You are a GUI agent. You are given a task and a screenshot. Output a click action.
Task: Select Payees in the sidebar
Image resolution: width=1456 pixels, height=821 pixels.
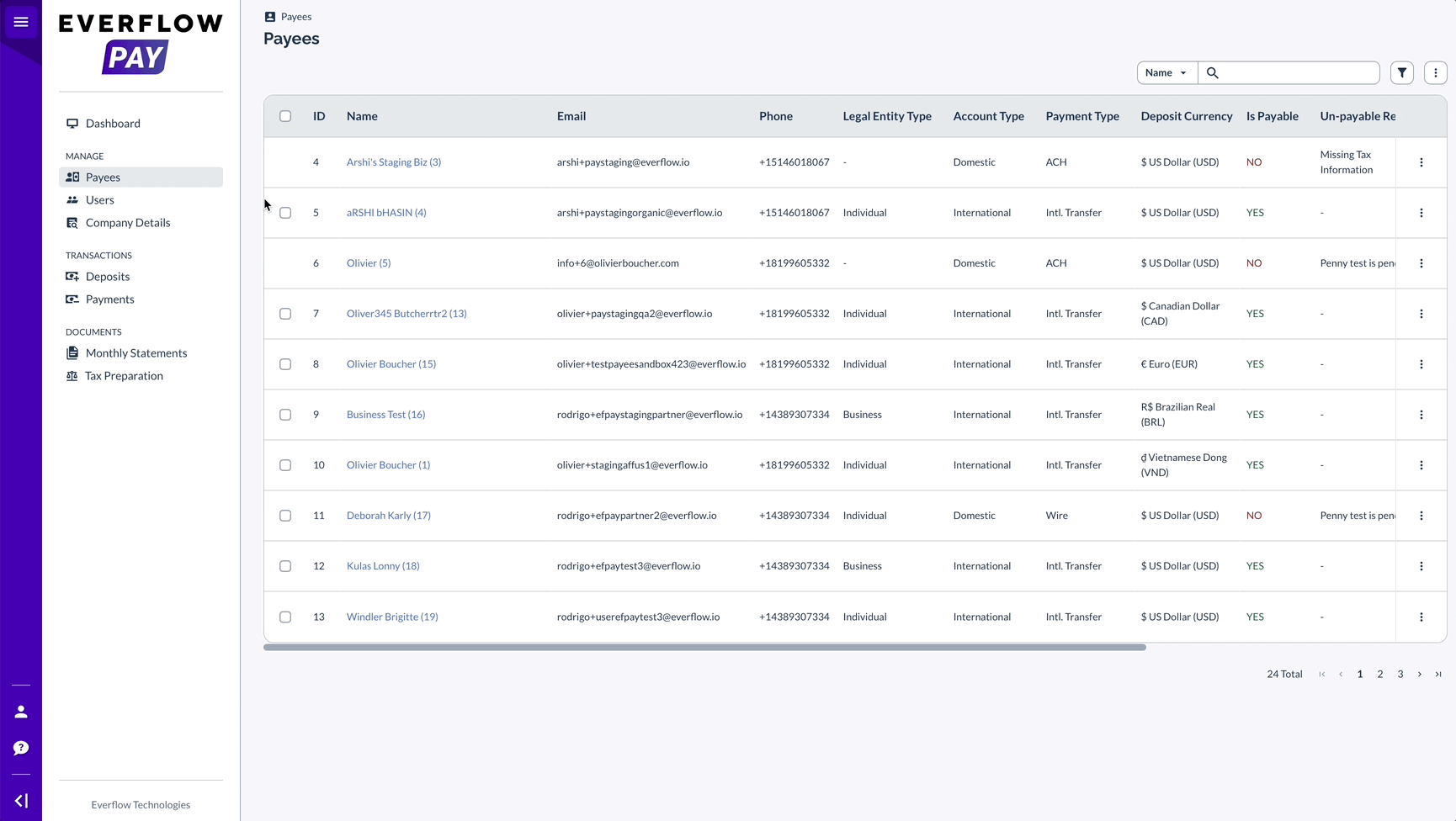click(x=141, y=177)
